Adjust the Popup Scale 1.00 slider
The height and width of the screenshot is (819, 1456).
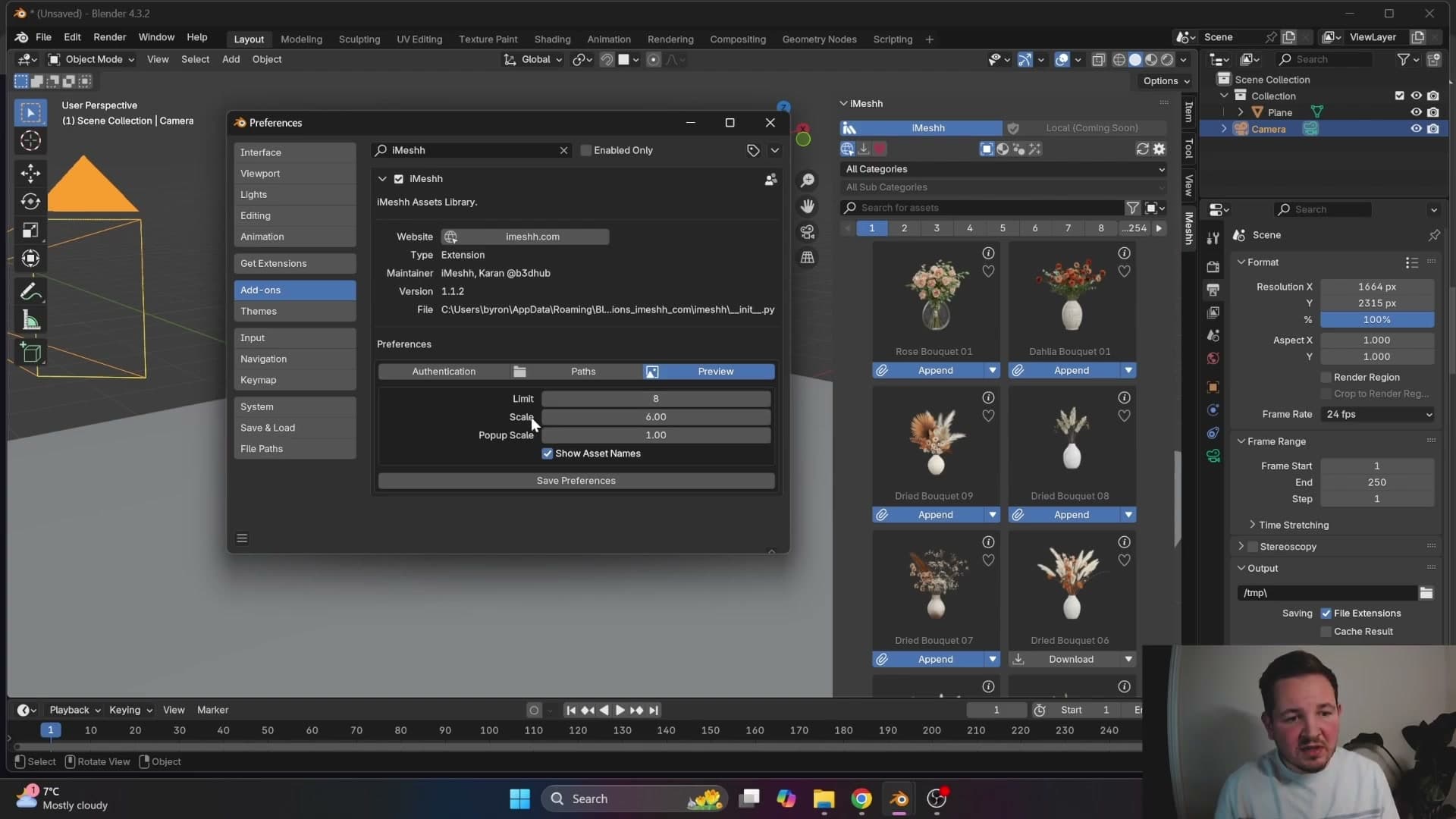pos(656,435)
